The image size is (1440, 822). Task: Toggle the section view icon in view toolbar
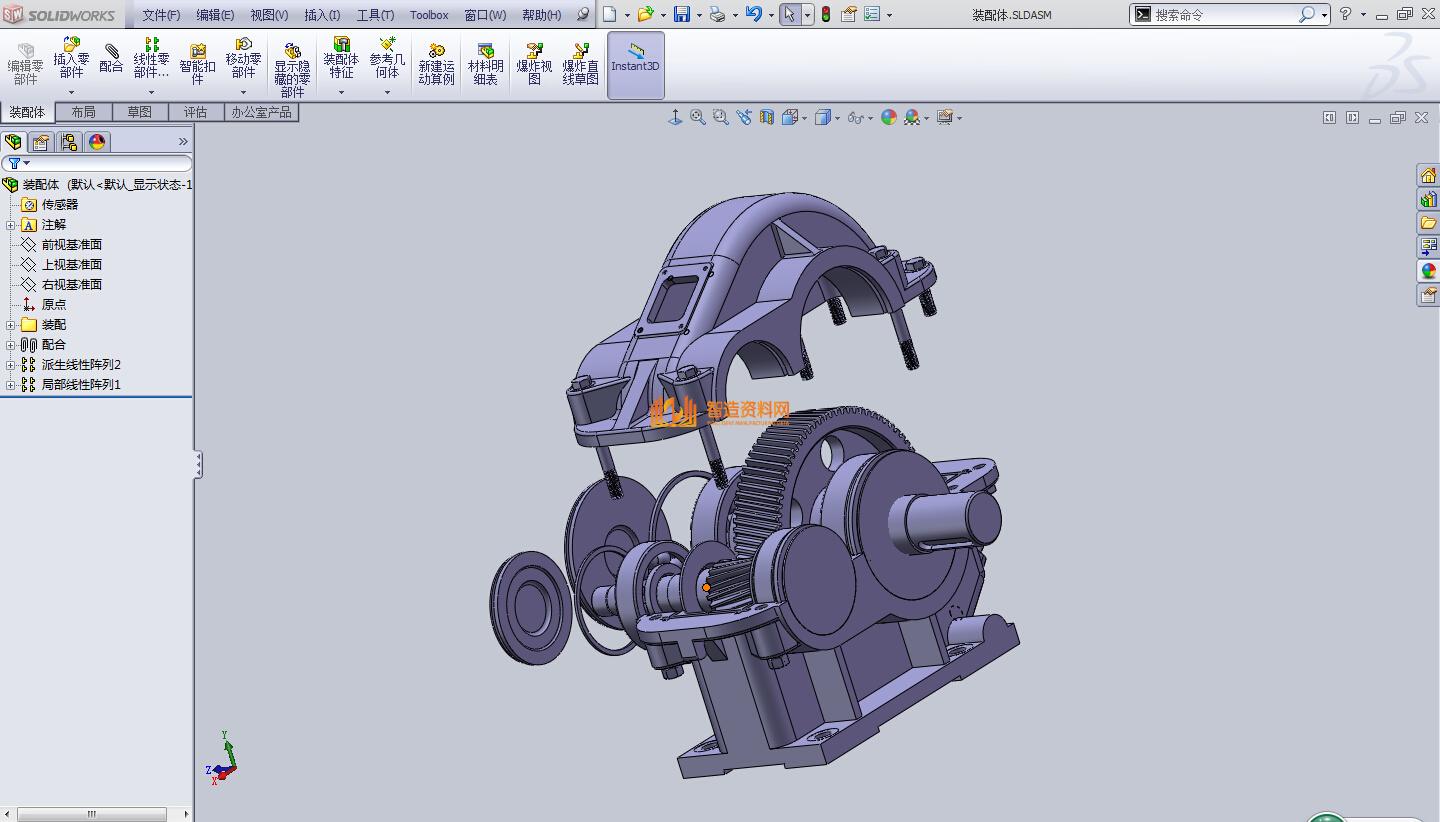tap(766, 118)
